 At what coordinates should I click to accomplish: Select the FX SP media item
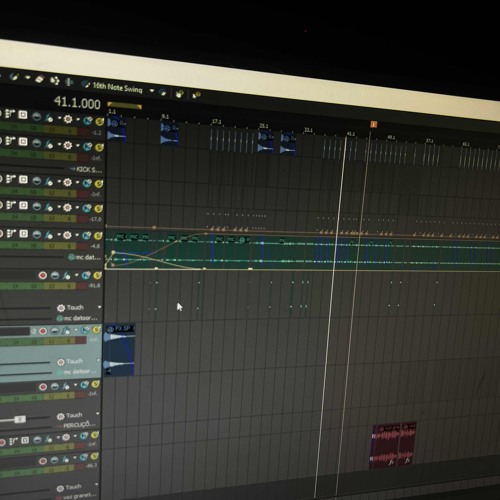tap(120, 349)
